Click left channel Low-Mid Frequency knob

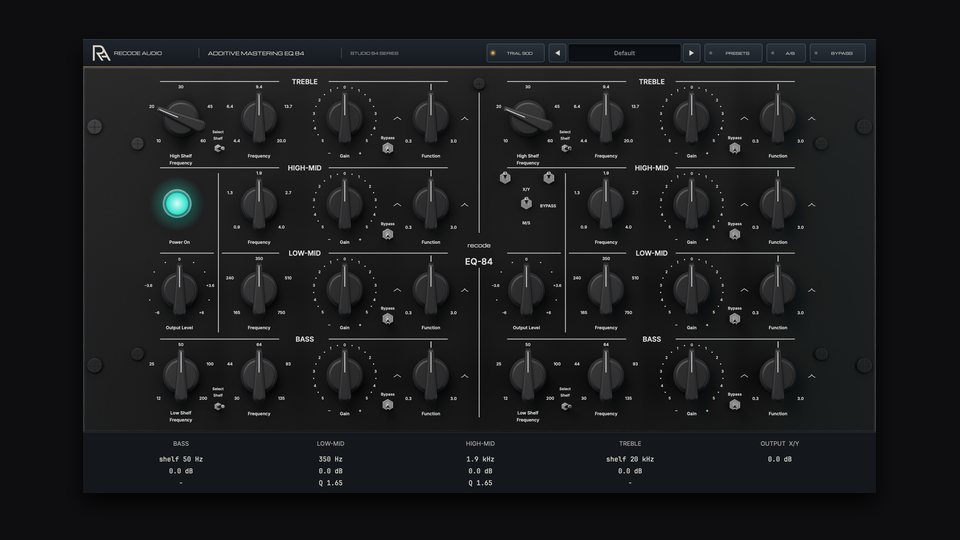pyautogui.click(x=259, y=289)
